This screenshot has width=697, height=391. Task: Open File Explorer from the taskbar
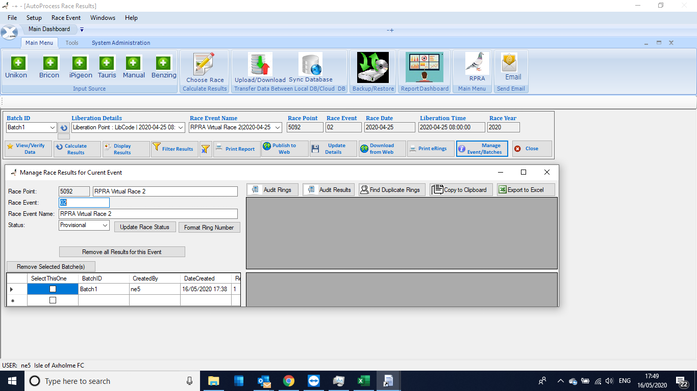pos(214,381)
